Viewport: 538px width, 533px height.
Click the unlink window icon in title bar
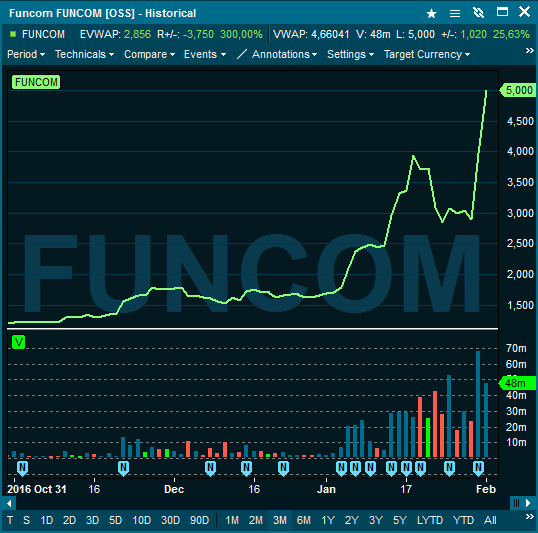tap(478, 13)
